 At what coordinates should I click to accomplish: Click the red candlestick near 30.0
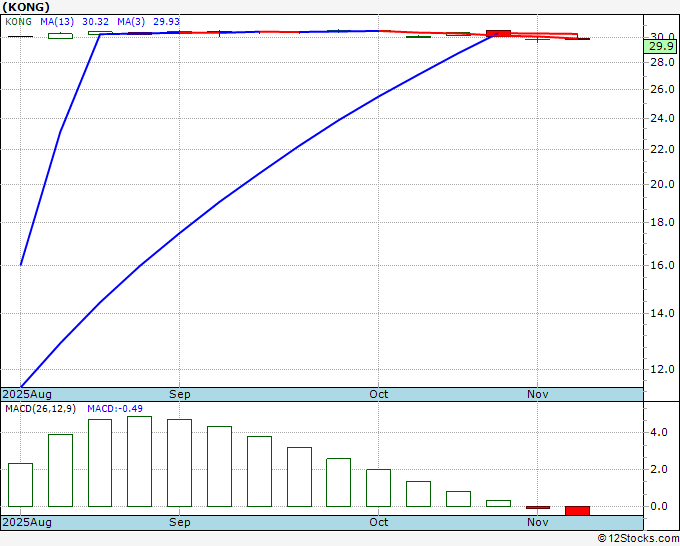click(498, 33)
